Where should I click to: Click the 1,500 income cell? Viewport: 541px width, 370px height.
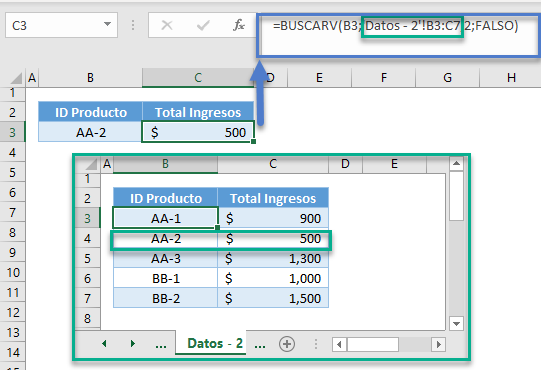pyautogui.click(x=273, y=298)
